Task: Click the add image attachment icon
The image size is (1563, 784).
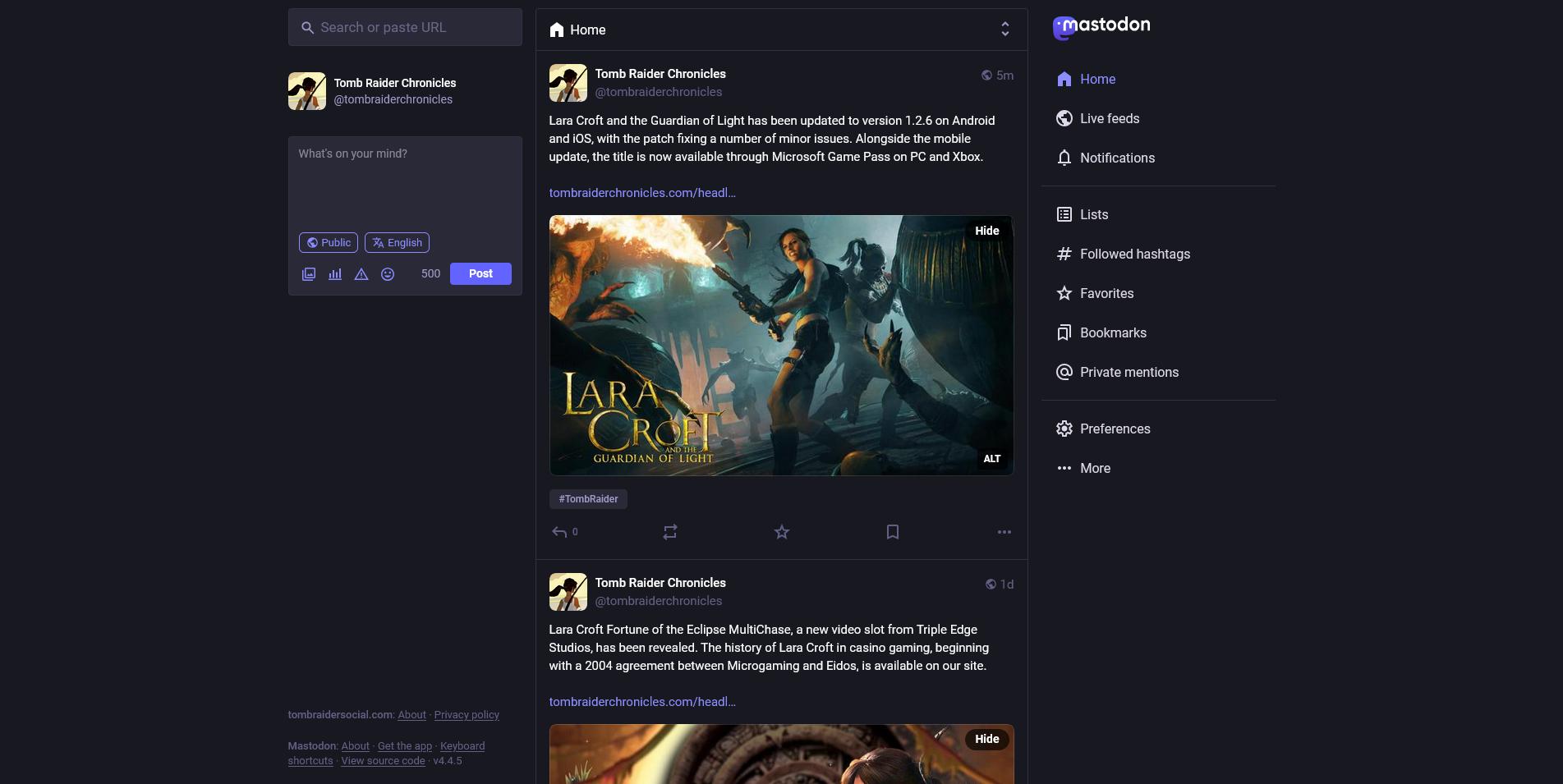Action: 309,274
